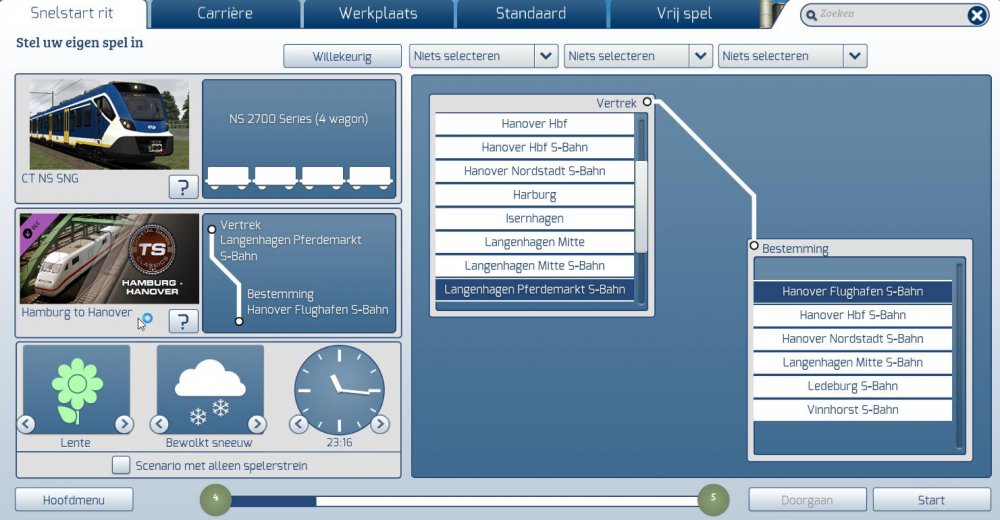Open the third Niets selecteren dropdown
Viewport: 1000px width, 520px height.
(x=854, y=56)
